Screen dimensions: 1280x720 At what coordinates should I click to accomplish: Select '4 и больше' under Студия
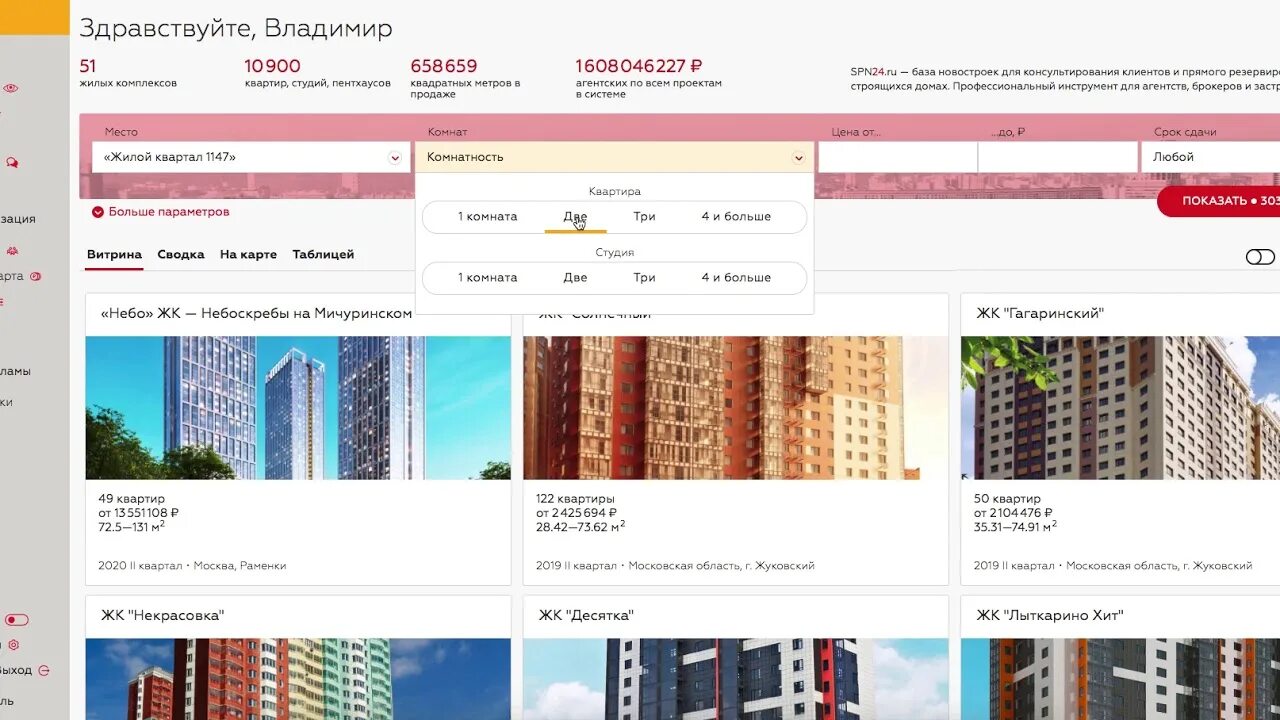pyautogui.click(x=736, y=277)
